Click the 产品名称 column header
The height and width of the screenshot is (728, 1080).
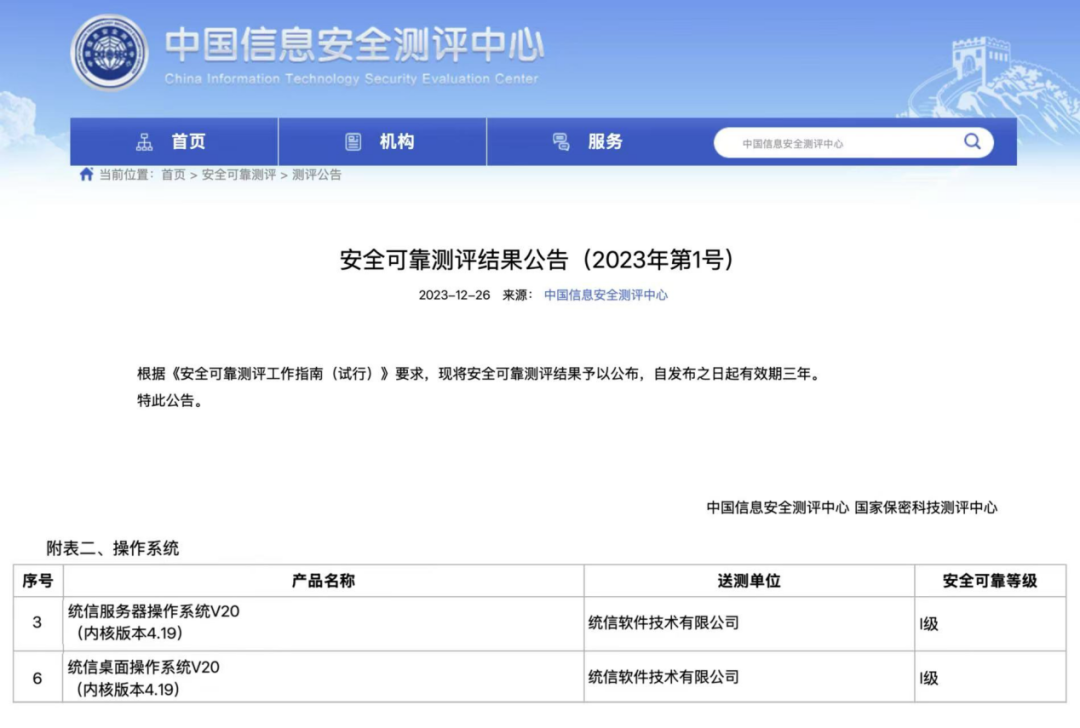[x=323, y=581]
